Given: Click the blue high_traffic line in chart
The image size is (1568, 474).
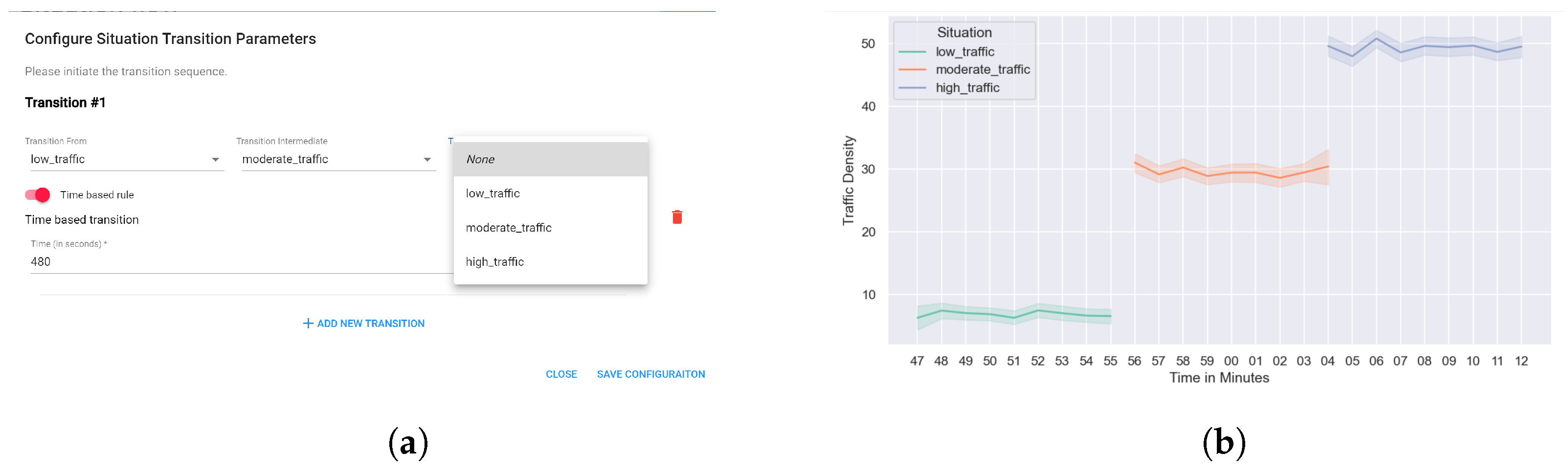Looking at the screenshot, I should click(1424, 46).
